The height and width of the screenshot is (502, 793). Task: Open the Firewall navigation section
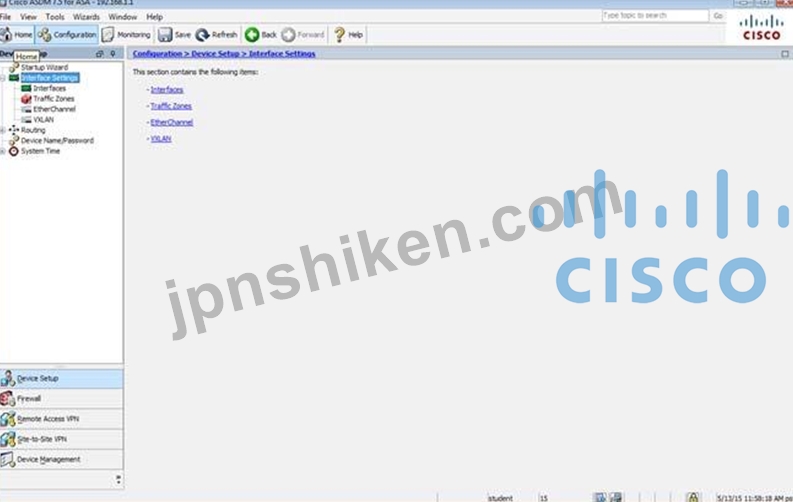[61, 399]
